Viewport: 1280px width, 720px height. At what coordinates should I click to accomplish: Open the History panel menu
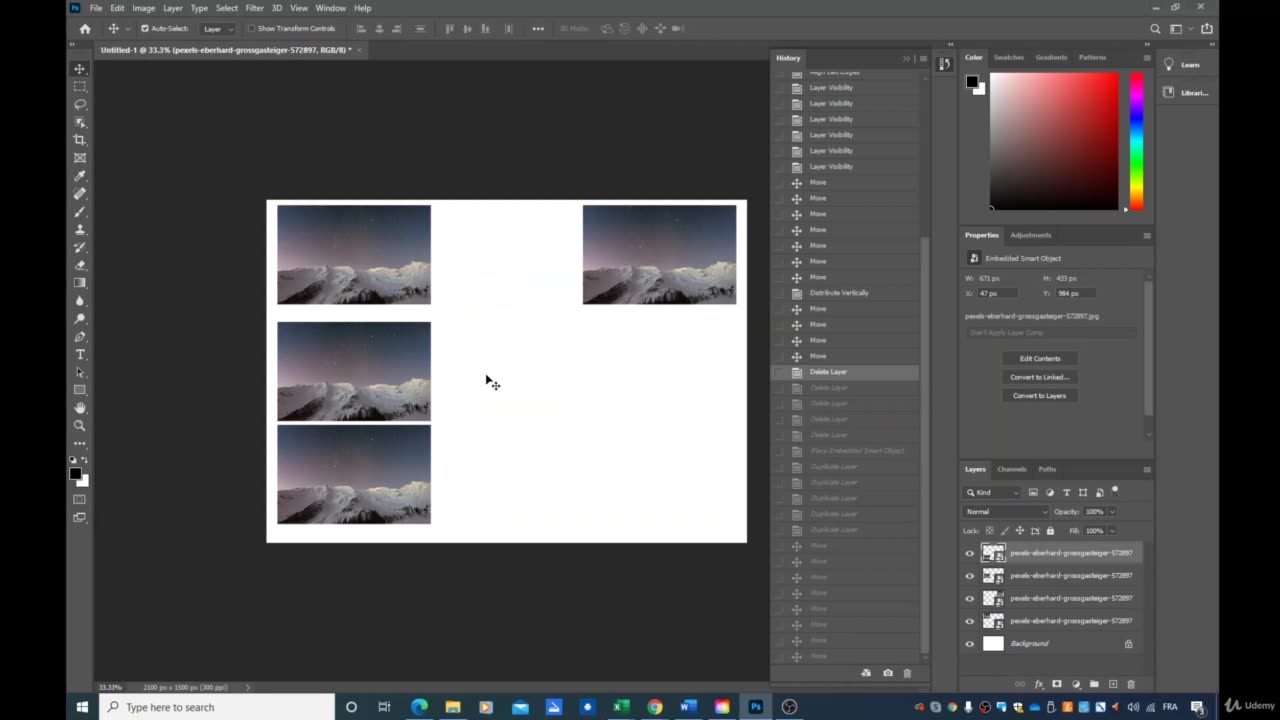click(923, 58)
